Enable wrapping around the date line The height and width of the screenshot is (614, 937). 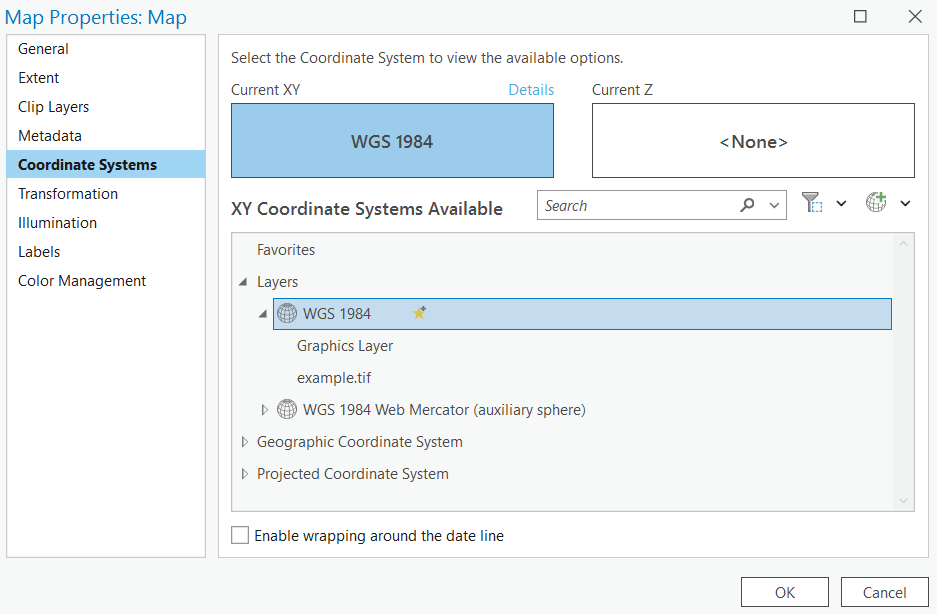(240, 536)
